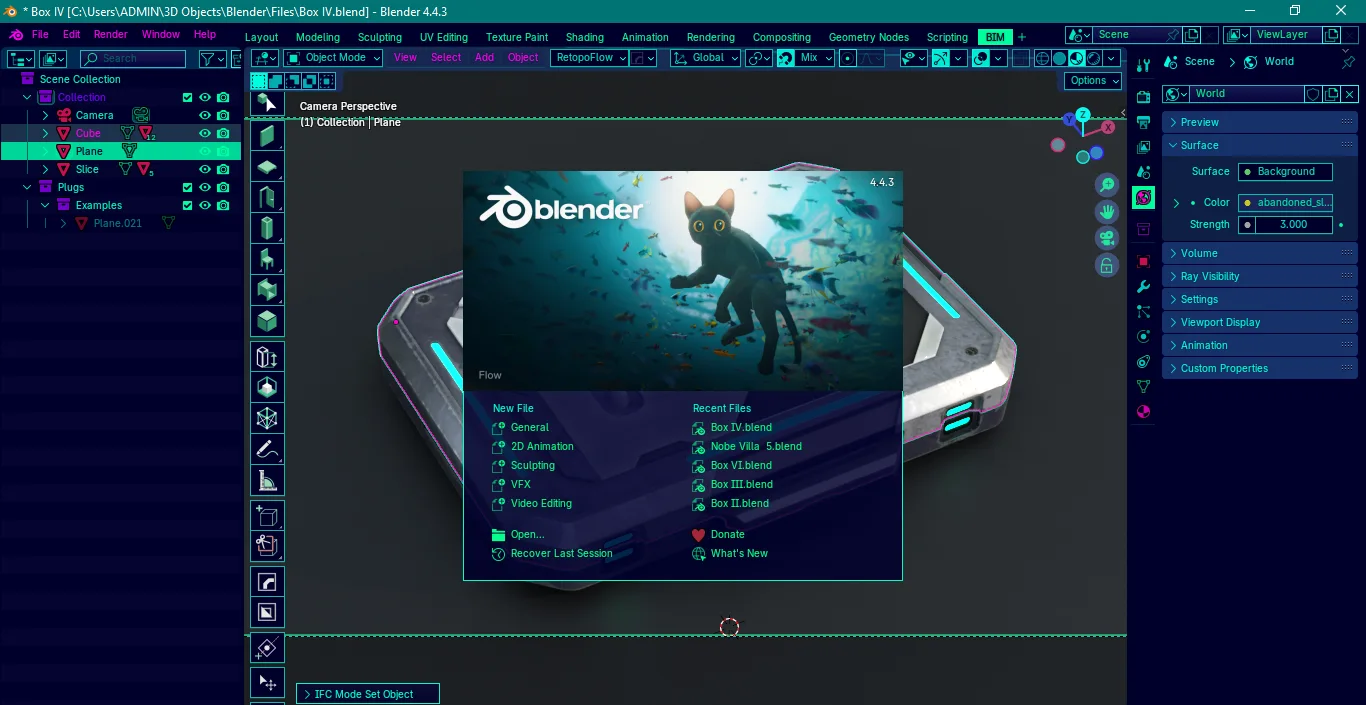Choose the Measure tool with ruler icon
This screenshot has width=1366, height=705.
point(267,481)
